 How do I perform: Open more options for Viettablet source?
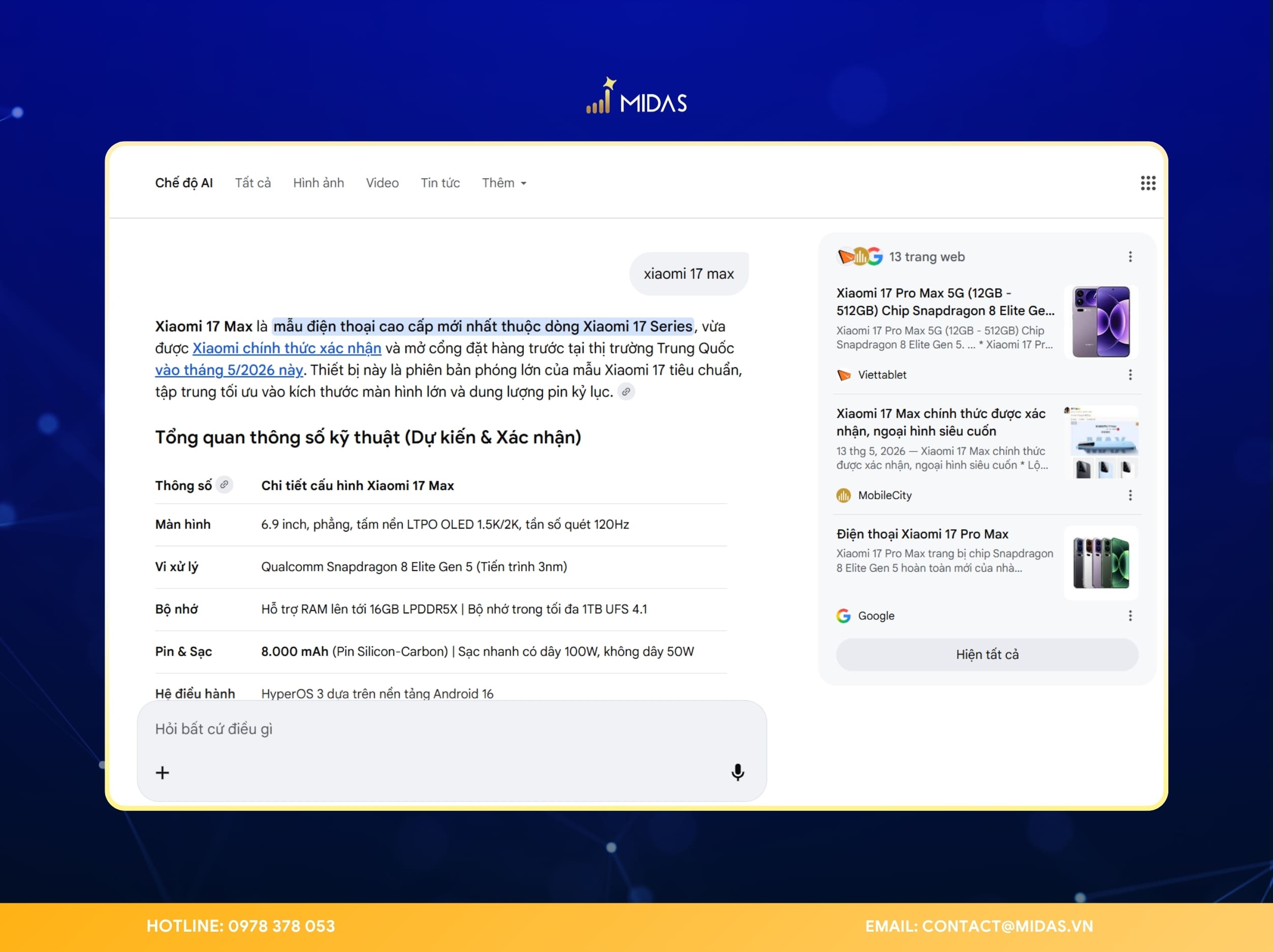1130,375
